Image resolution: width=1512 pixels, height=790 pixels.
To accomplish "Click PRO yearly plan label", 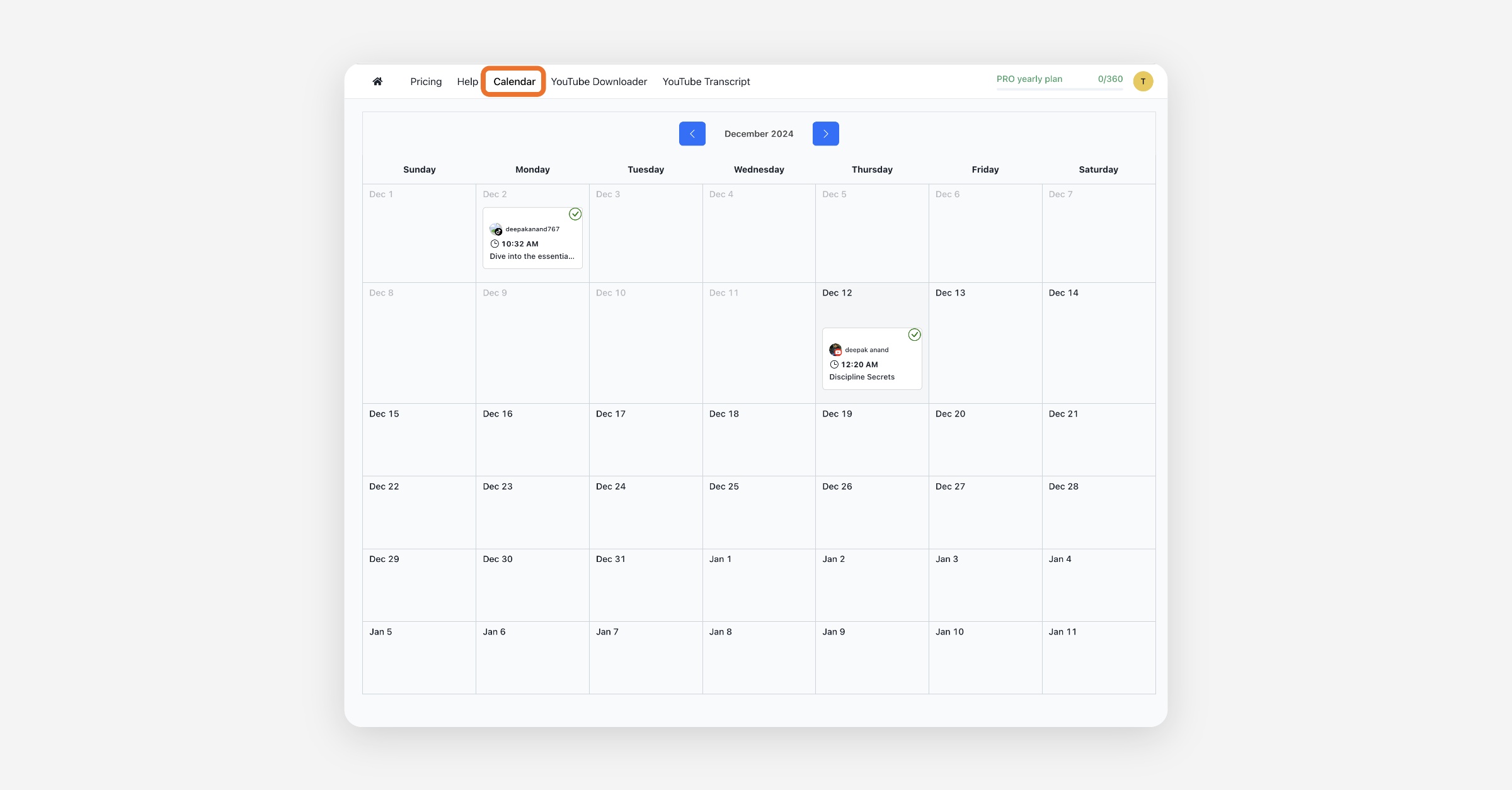I will (1029, 79).
